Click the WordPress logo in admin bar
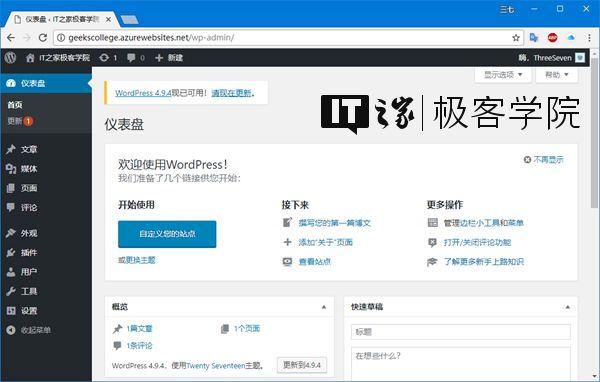Screen dimensions: 600x382 [x=10, y=58]
